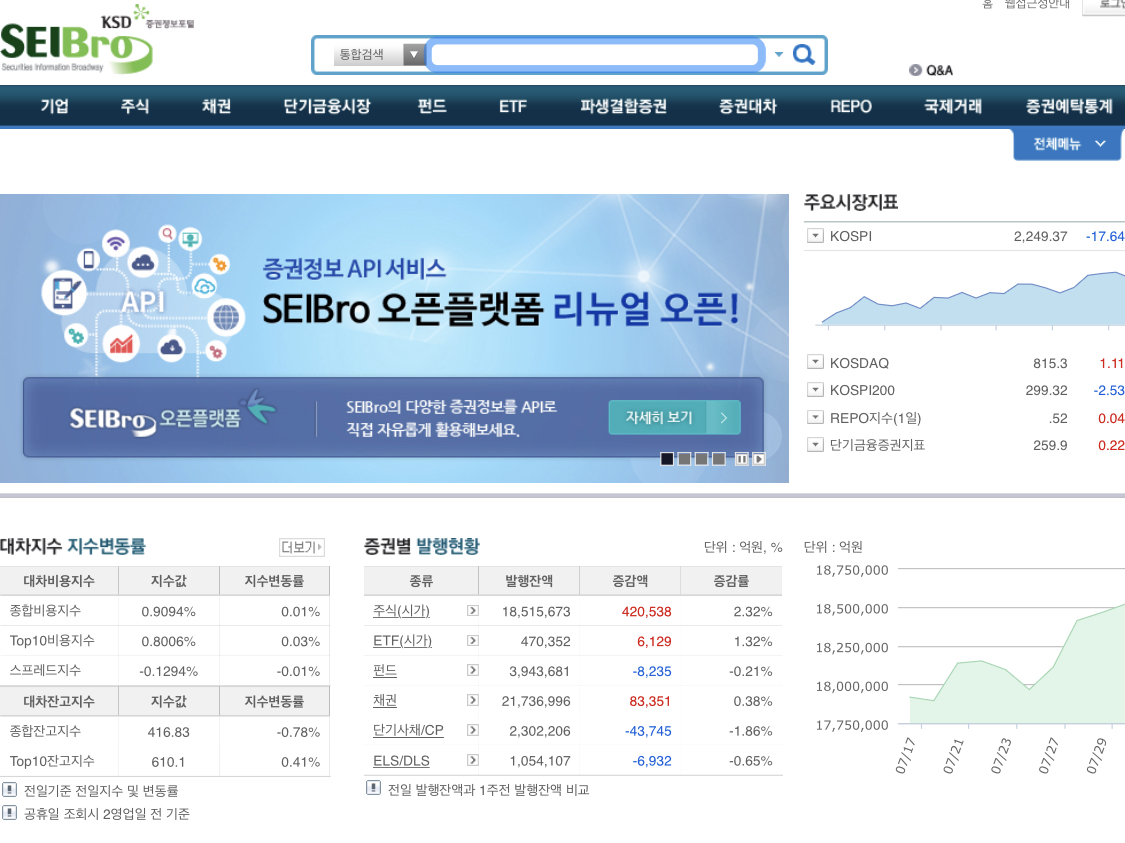Open the 펀드 menu
Image resolution: width=1125 pixels, height=843 pixels.
432,106
